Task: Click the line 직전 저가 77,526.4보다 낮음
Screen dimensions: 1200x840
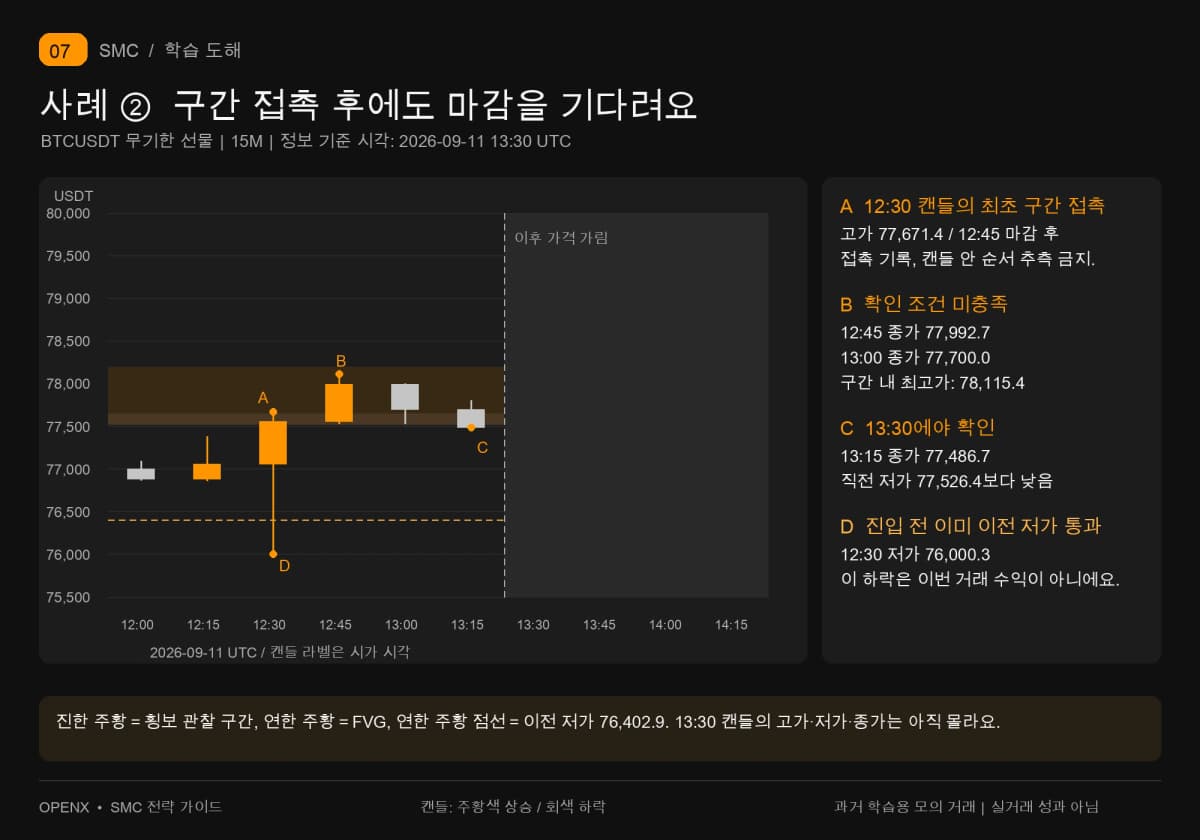Action: coord(946,481)
